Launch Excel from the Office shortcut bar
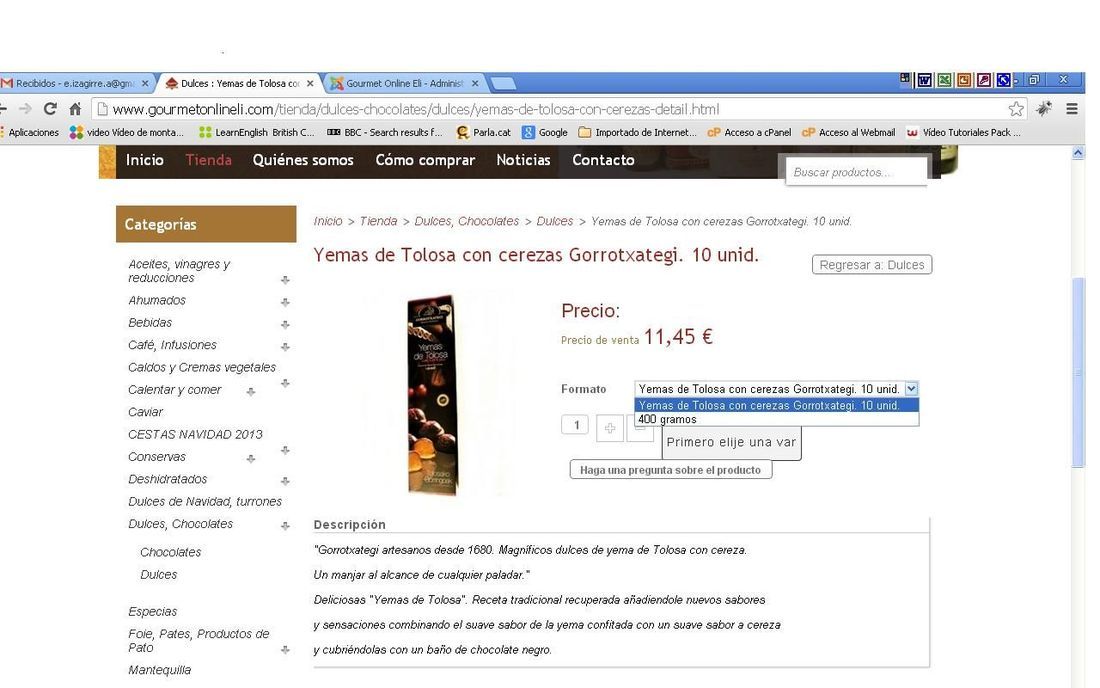The width and height of the screenshot is (1100, 688). tap(944, 81)
